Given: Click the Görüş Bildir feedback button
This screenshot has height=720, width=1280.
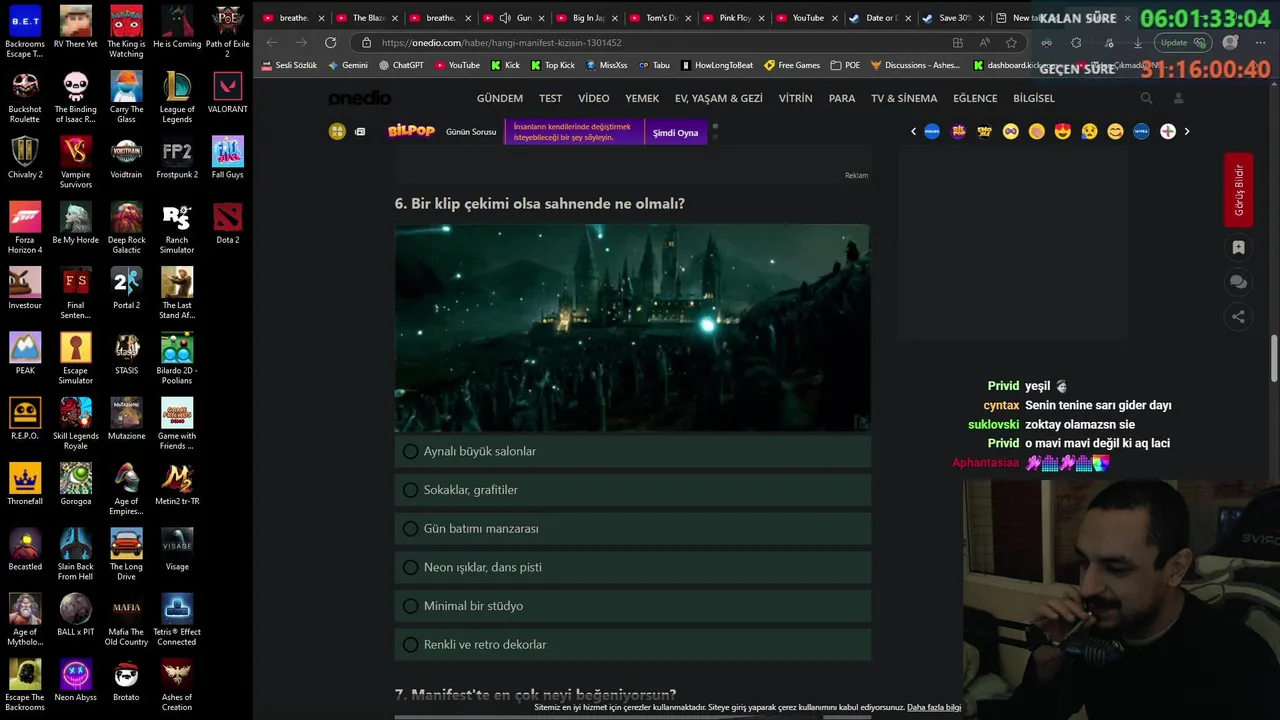Looking at the screenshot, I should [x=1238, y=190].
